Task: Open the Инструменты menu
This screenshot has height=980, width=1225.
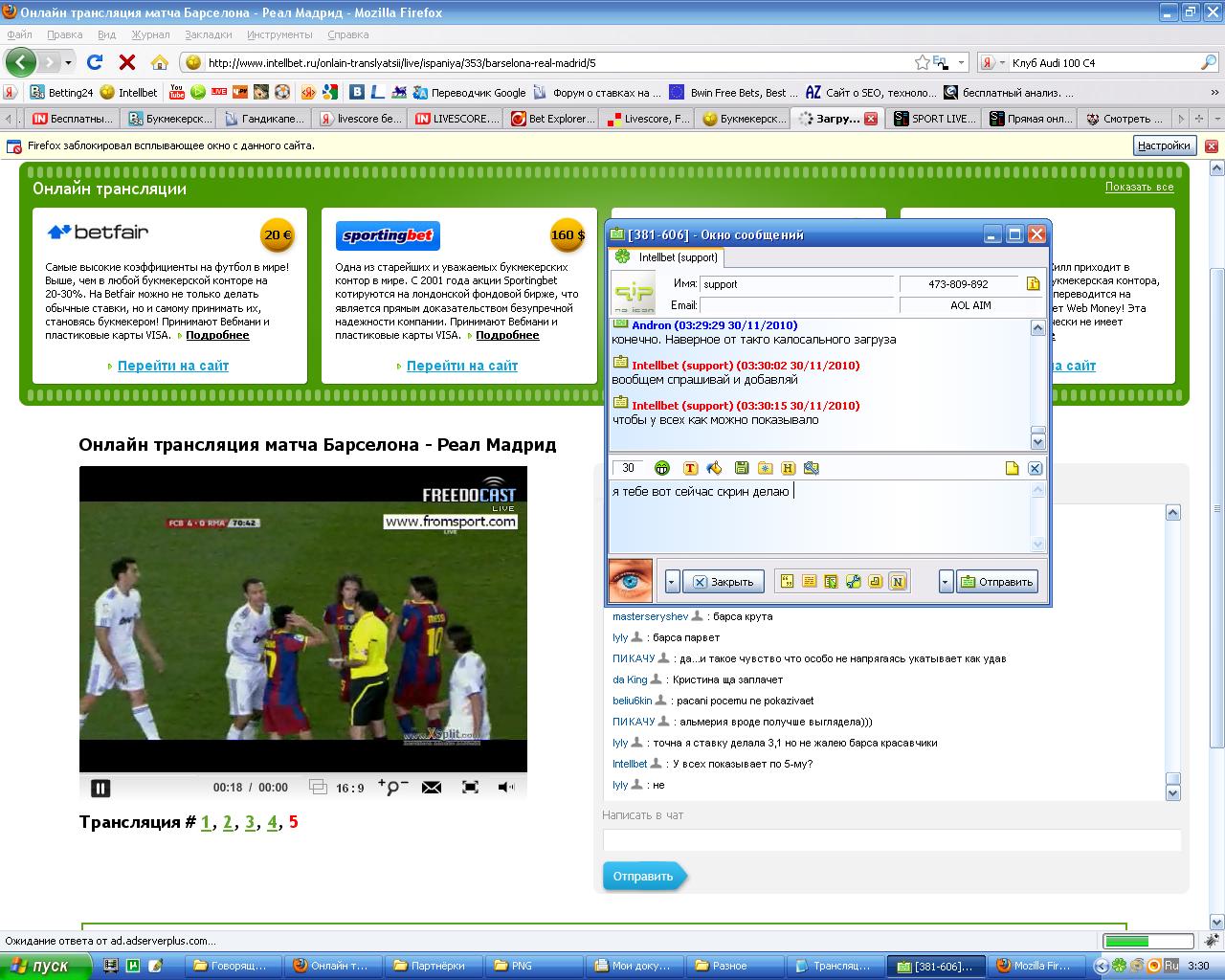Action: coord(279,34)
